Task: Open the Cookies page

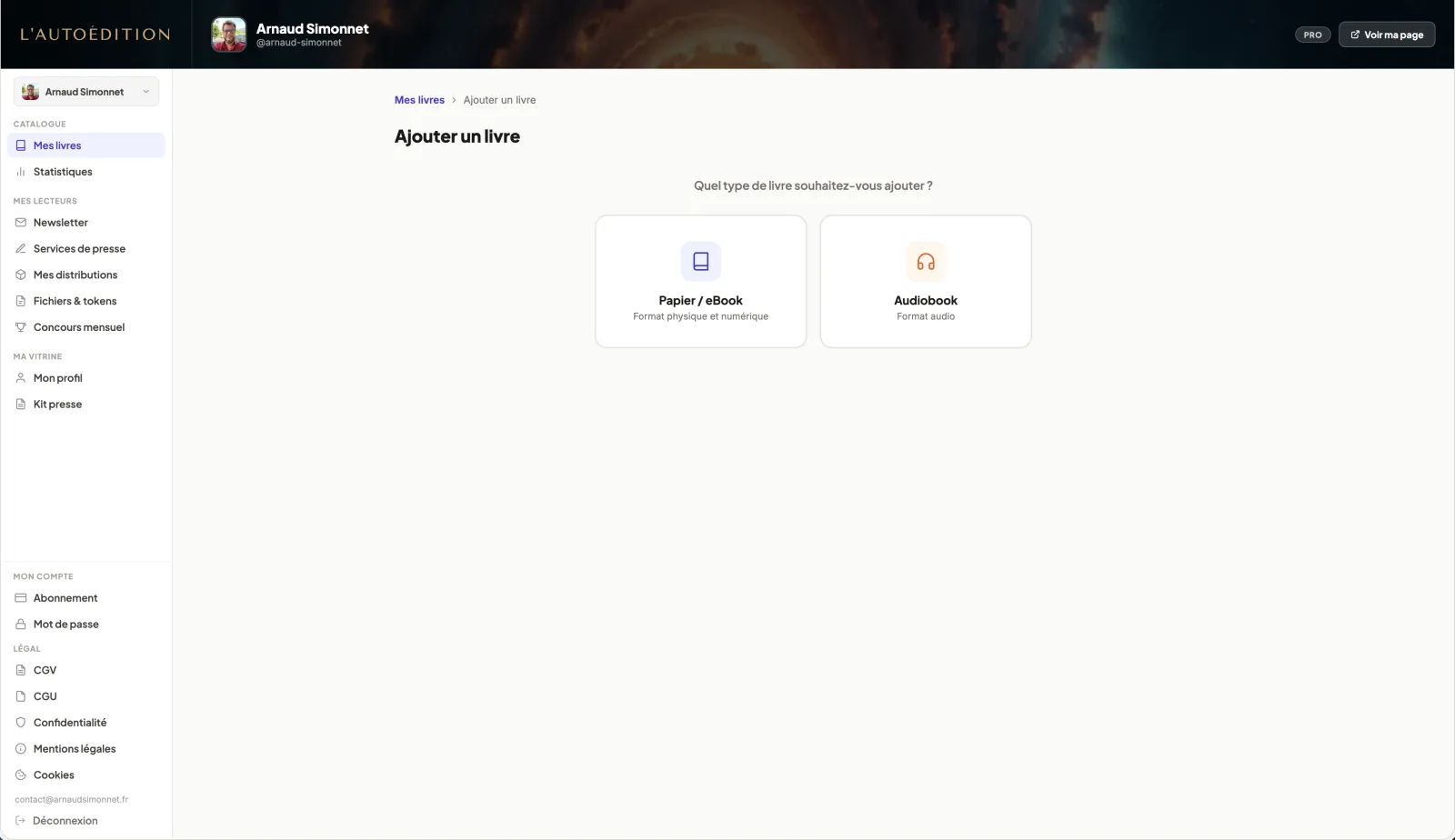Action: pyautogui.click(x=86, y=775)
